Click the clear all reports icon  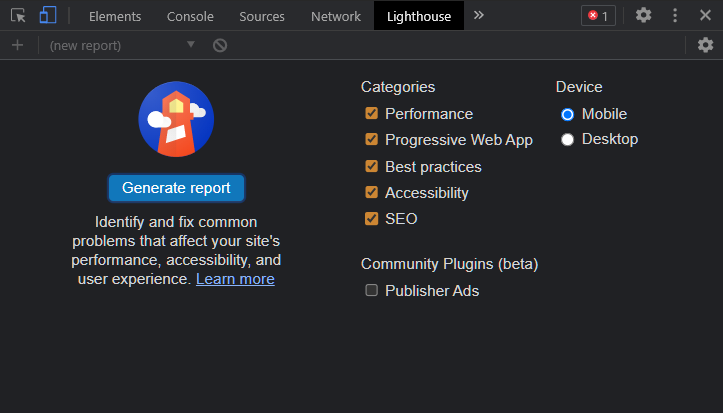220,45
